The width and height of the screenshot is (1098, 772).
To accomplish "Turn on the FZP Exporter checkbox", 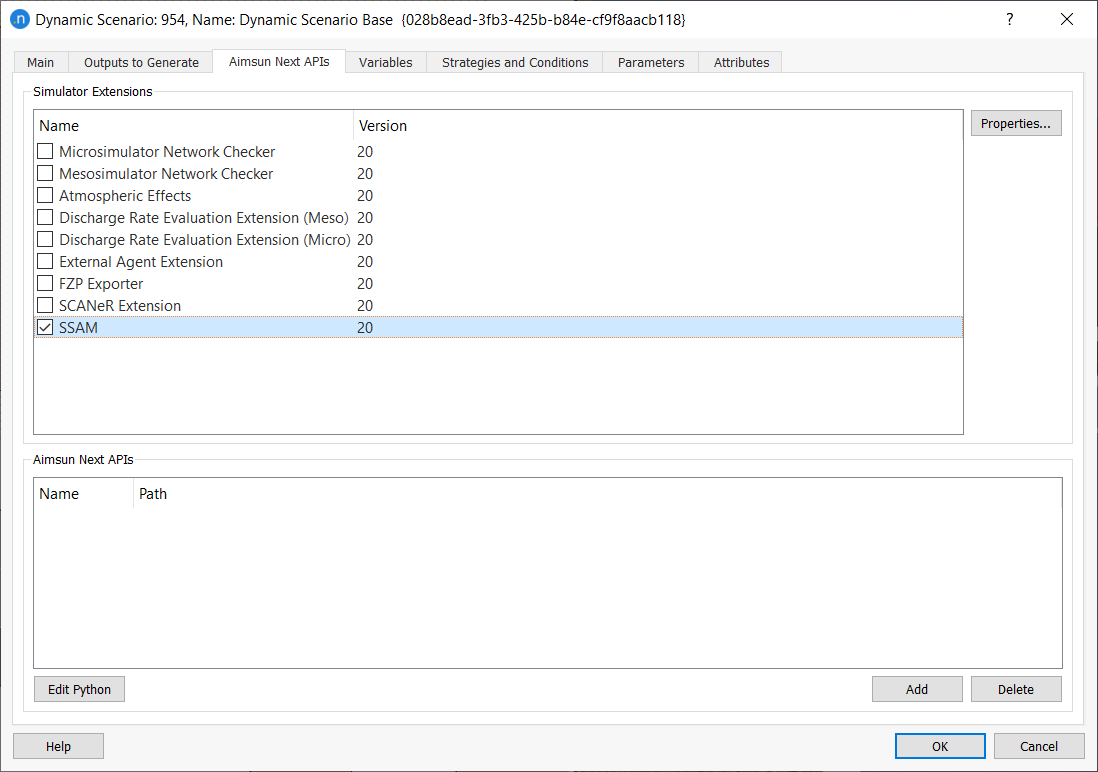I will [45, 284].
